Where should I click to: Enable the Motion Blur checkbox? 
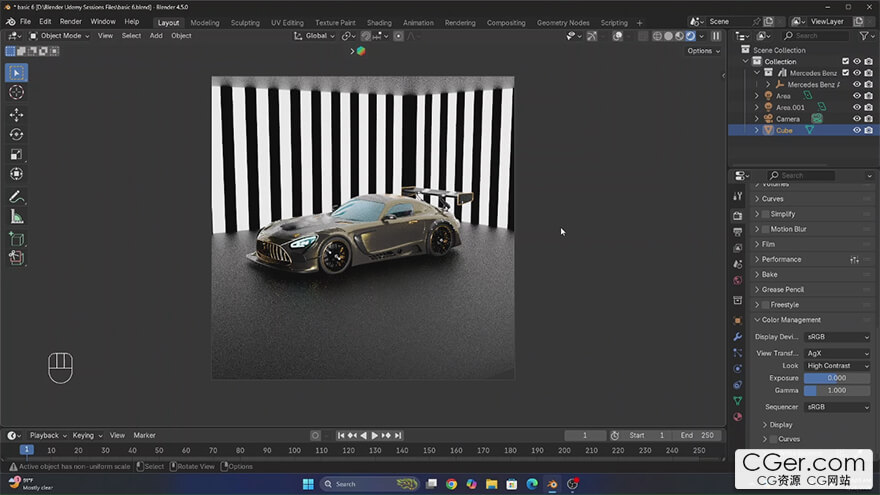(766, 230)
